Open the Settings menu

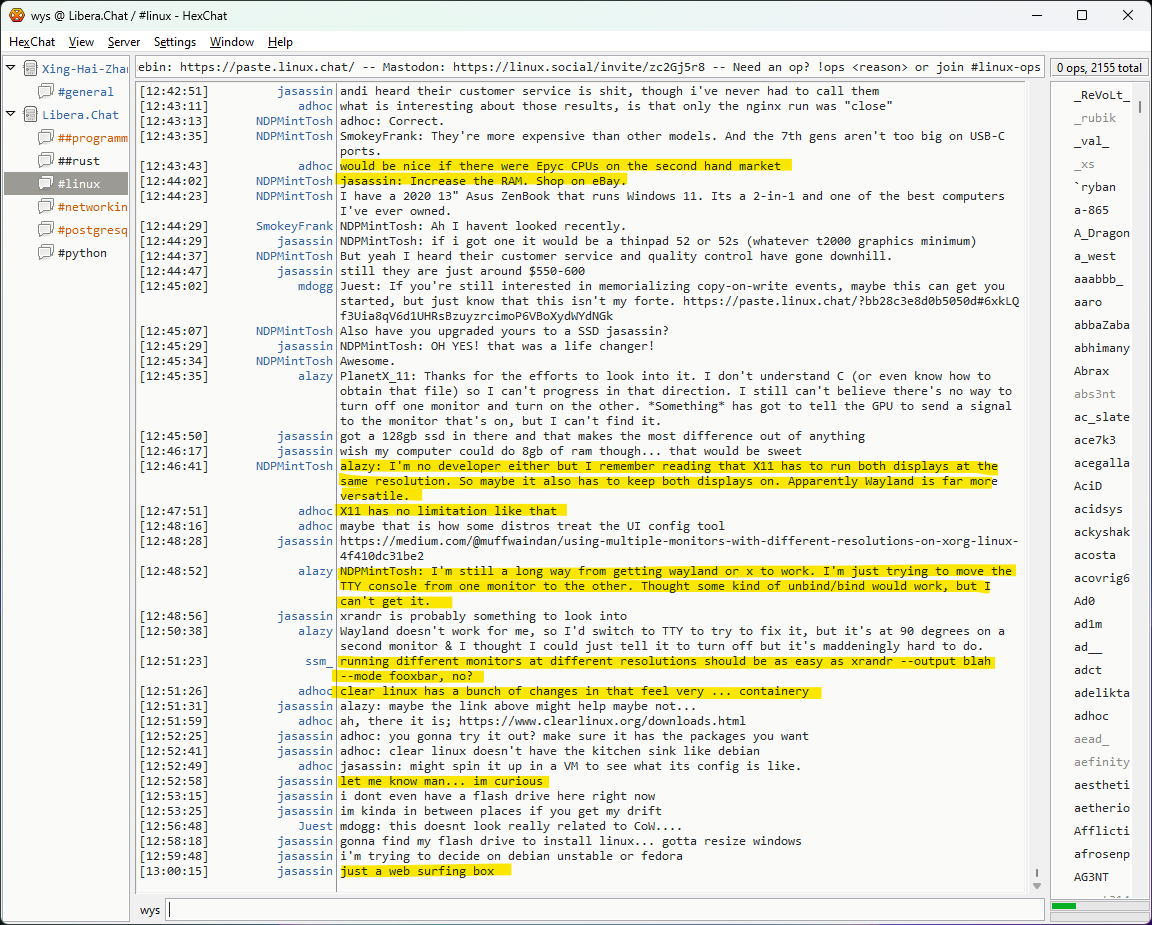point(175,42)
